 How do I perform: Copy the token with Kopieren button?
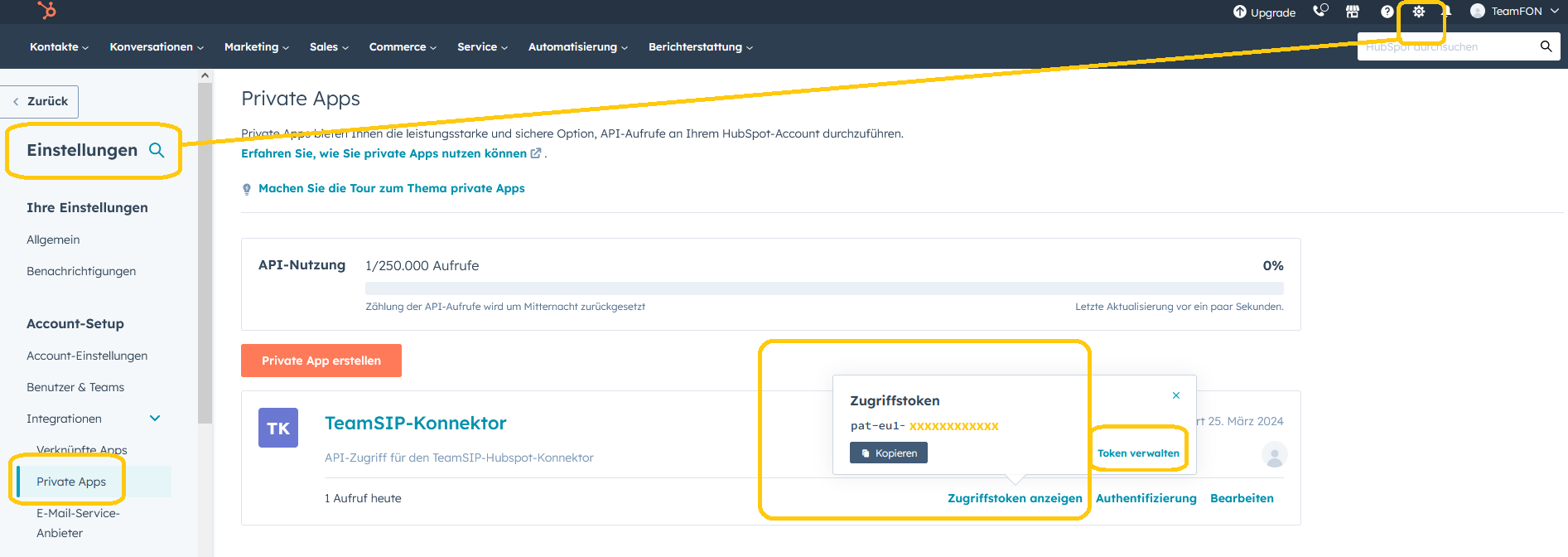(889, 453)
